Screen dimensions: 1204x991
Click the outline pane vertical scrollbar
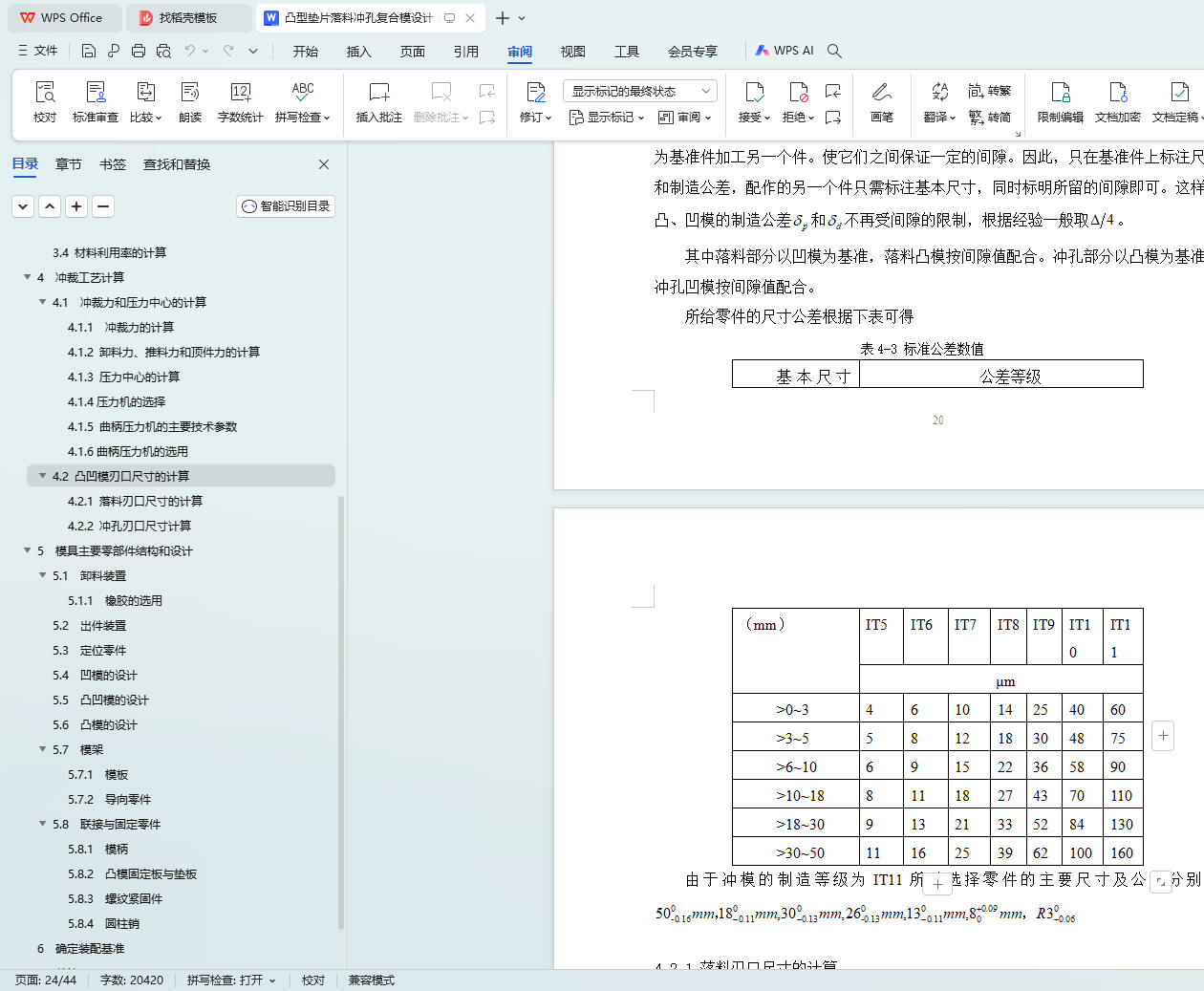point(341,712)
